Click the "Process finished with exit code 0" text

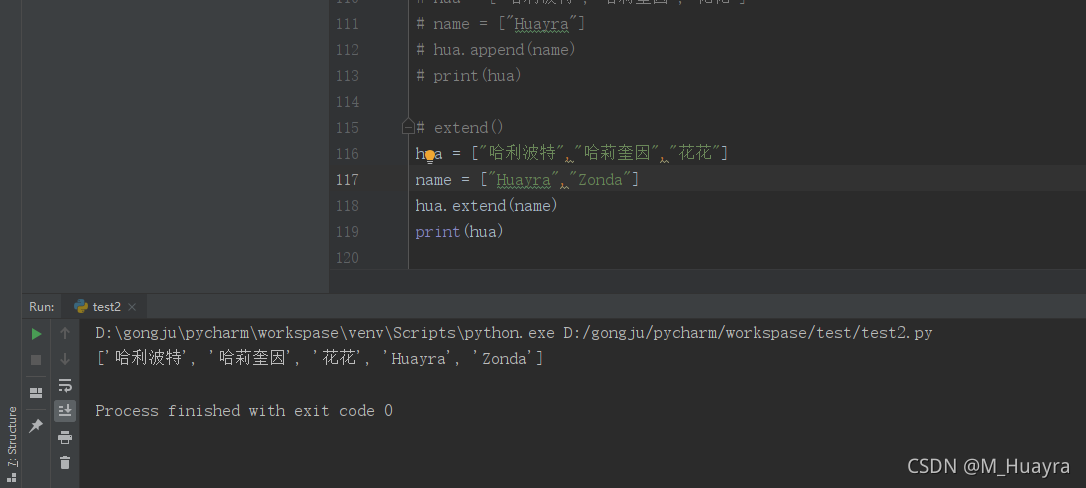point(244,411)
